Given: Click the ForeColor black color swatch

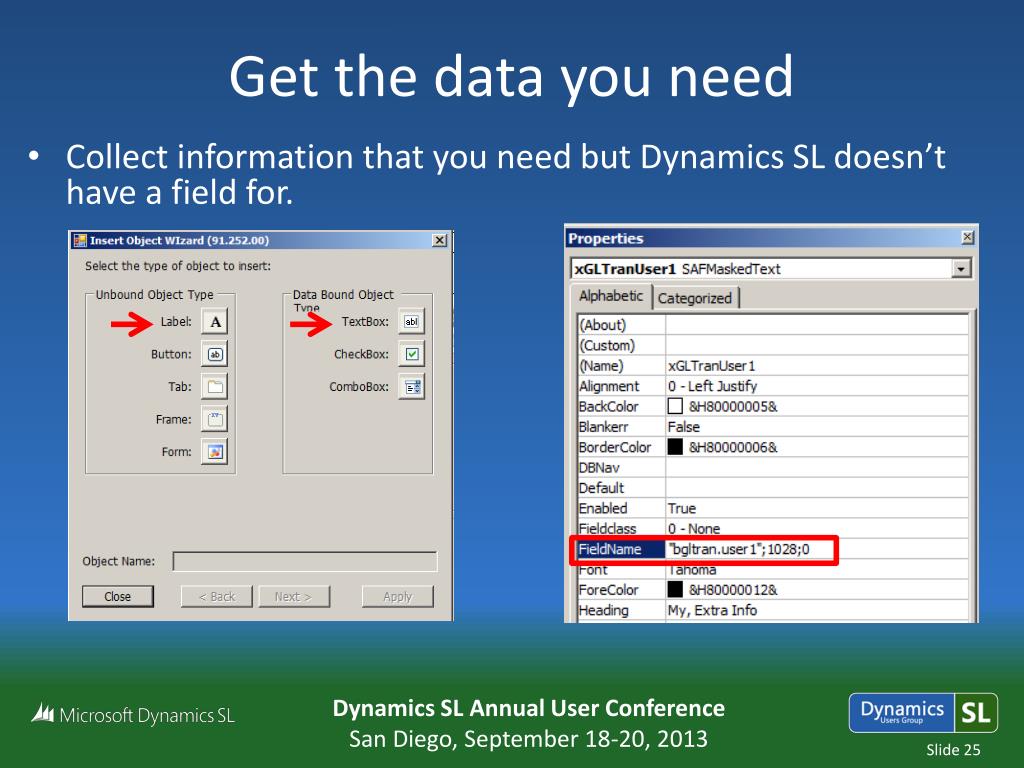Looking at the screenshot, I should (675, 589).
